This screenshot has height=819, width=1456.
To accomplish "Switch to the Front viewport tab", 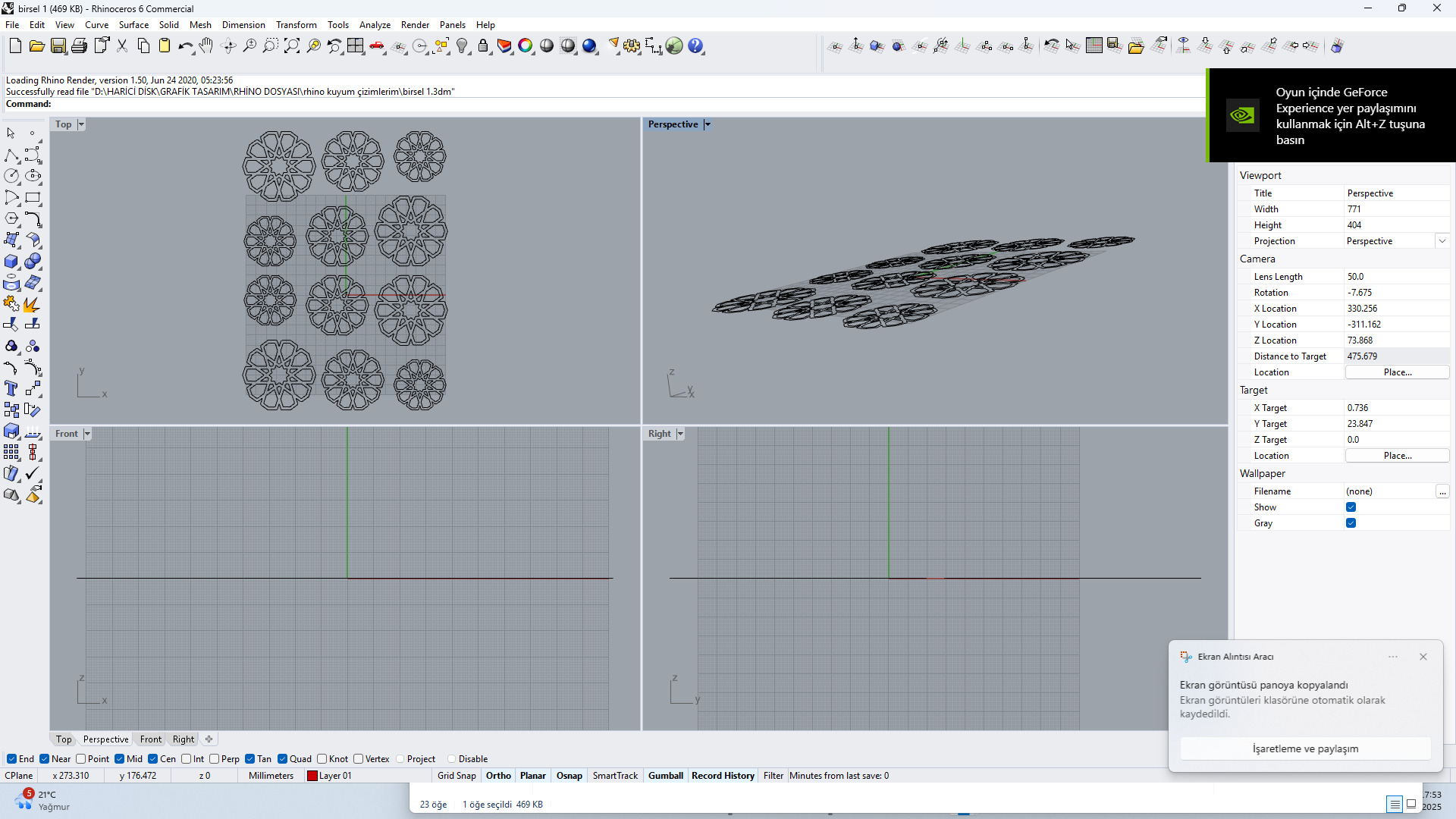I will pos(150,739).
